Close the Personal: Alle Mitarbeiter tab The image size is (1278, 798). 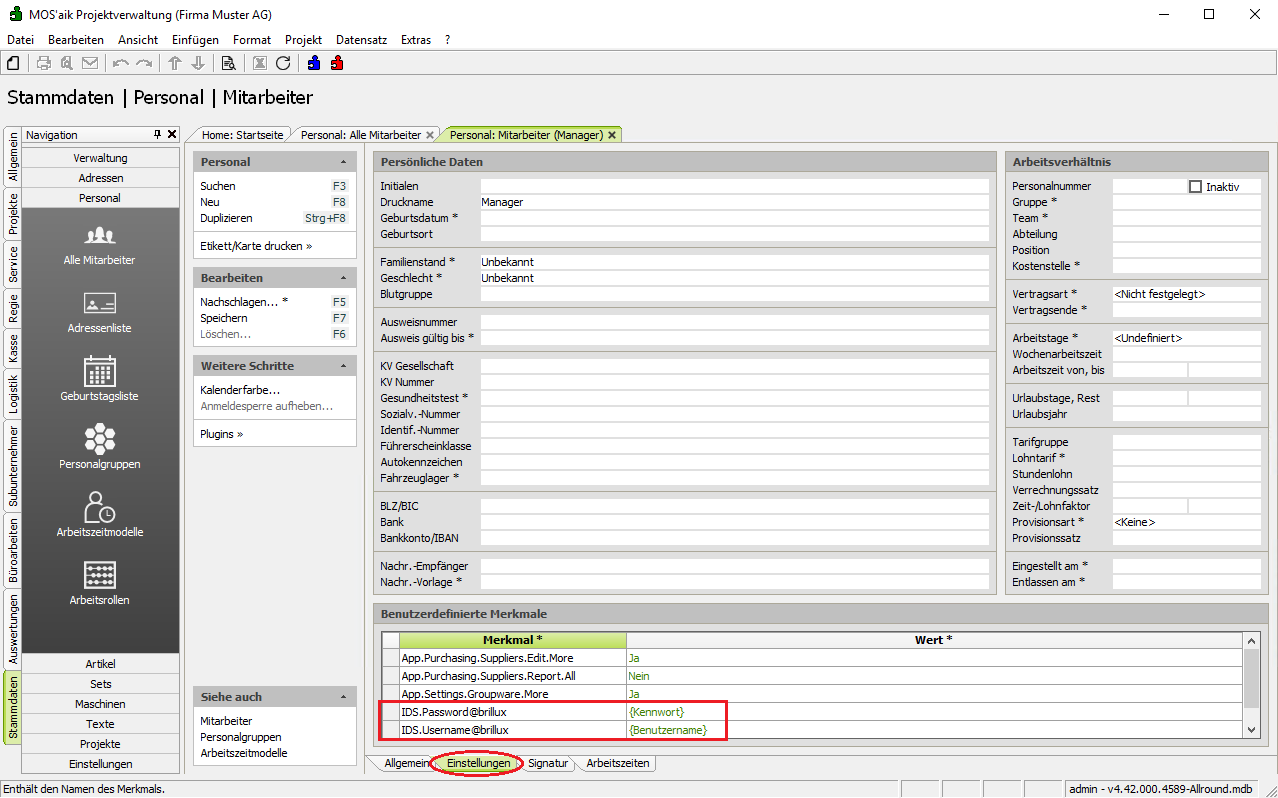[430, 135]
